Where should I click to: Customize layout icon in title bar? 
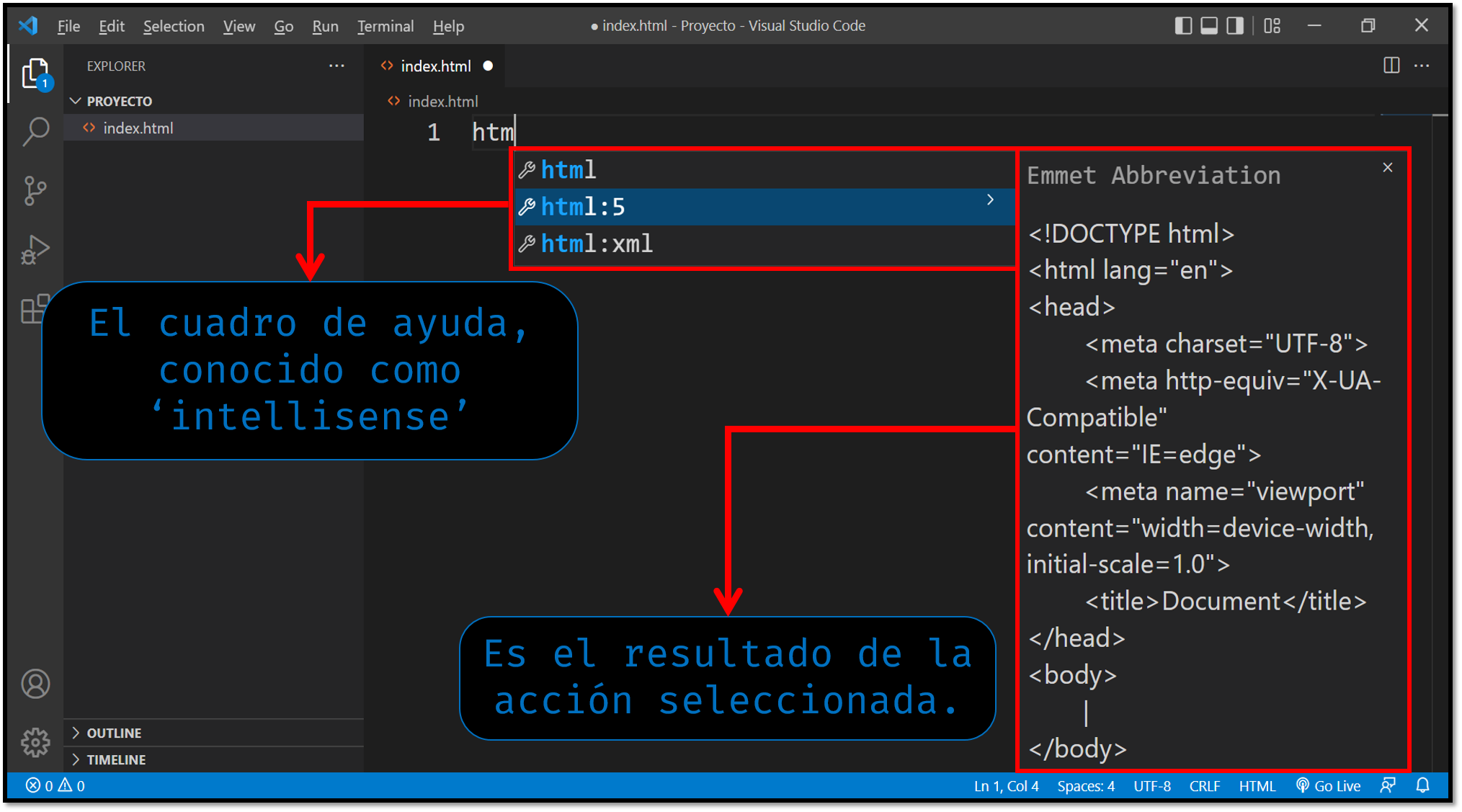(1272, 26)
